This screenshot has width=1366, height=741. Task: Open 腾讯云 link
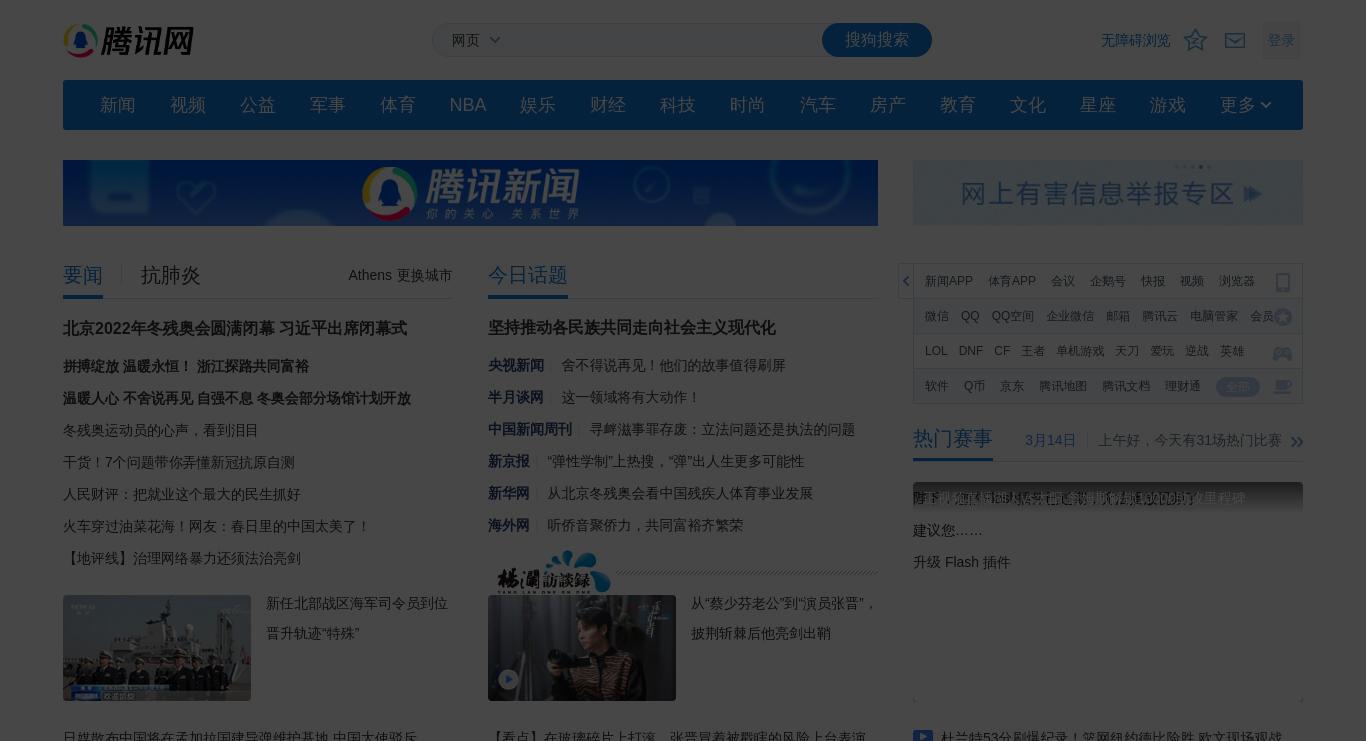(1160, 316)
